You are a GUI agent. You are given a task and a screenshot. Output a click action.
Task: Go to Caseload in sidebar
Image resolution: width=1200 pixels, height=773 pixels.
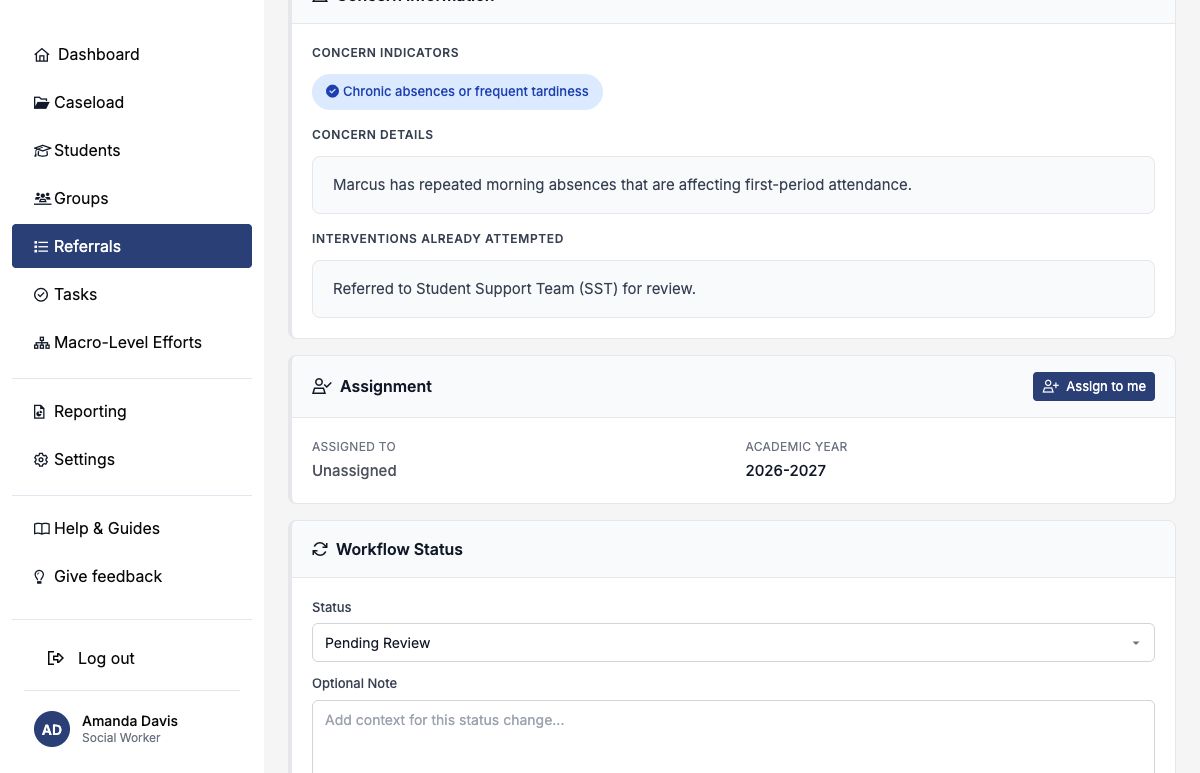click(x=132, y=102)
